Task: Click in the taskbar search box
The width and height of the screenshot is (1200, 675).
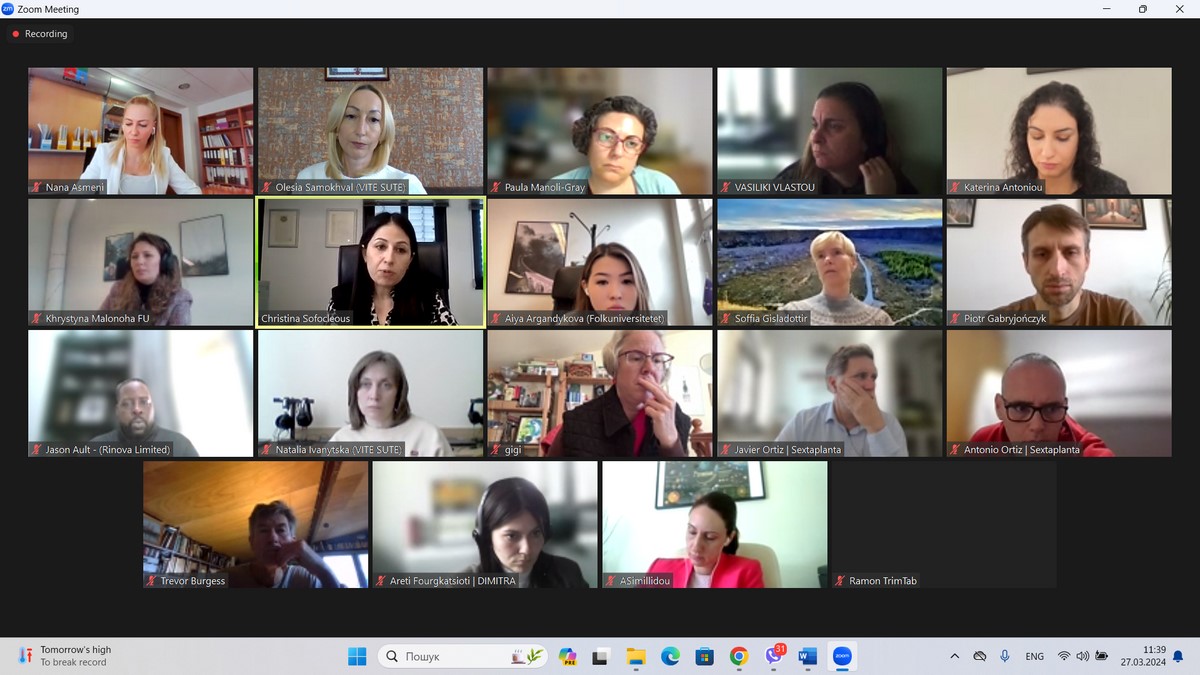Action: point(450,656)
